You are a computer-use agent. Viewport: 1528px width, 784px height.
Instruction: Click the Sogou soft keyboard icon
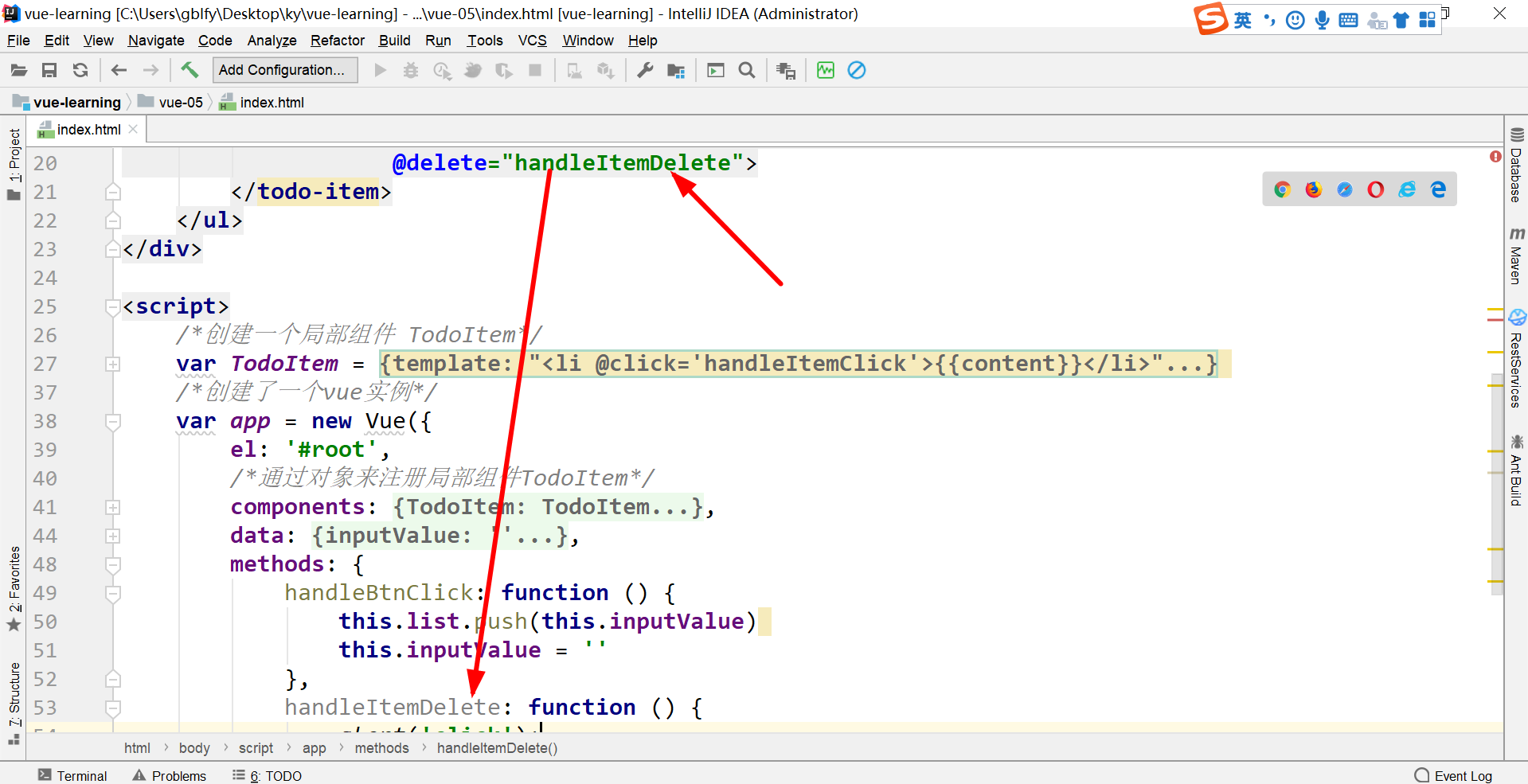pos(1348,20)
